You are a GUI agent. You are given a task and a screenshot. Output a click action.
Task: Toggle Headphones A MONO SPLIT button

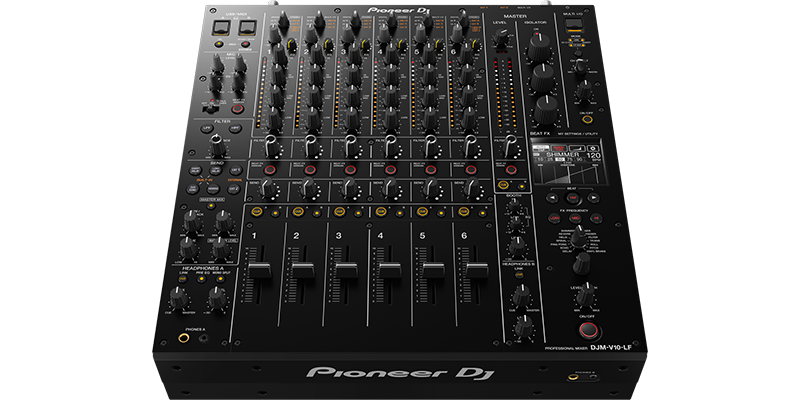(x=221, y=279)
